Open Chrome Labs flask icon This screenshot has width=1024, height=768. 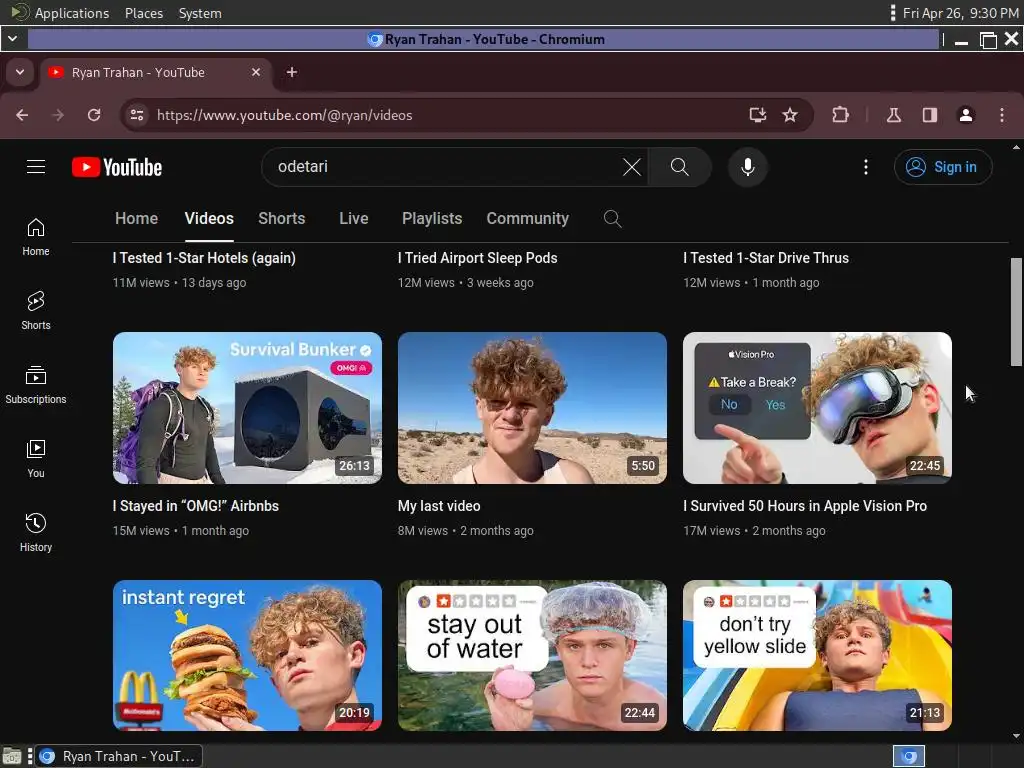[x=894, y=115]
